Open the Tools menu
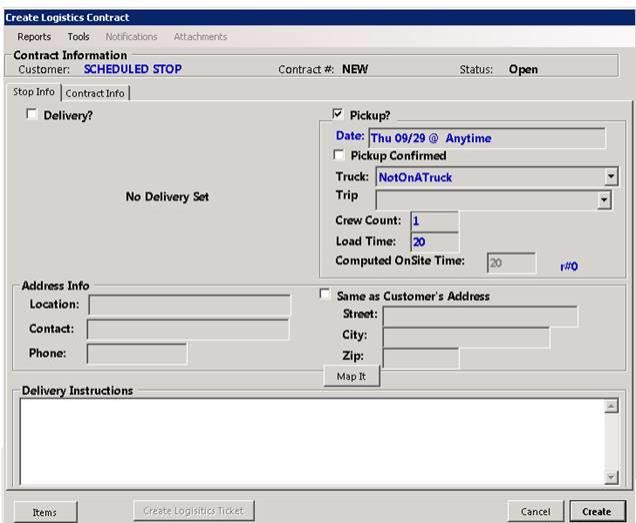The image size is (636, 523). click(x=78, y=37)
